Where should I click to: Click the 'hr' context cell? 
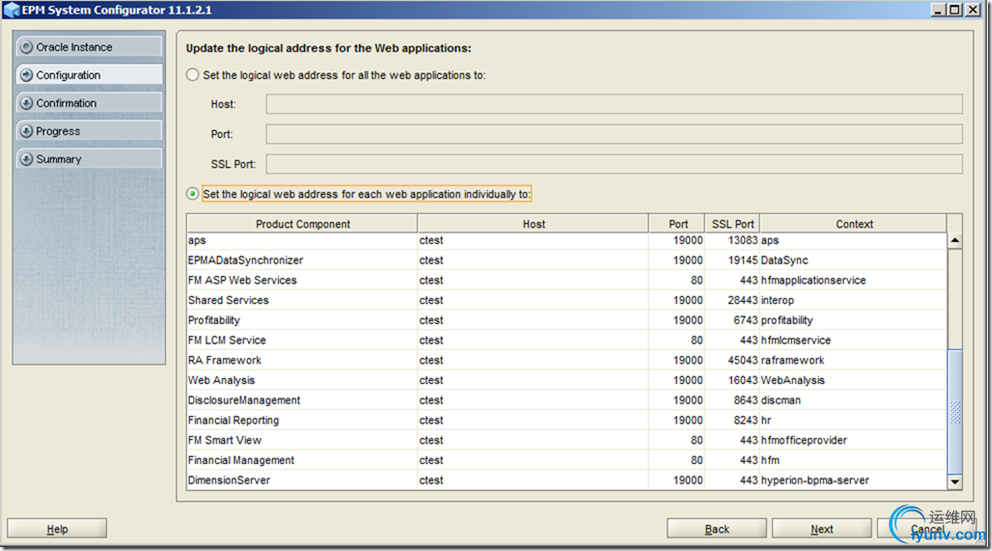pos(853,420)
